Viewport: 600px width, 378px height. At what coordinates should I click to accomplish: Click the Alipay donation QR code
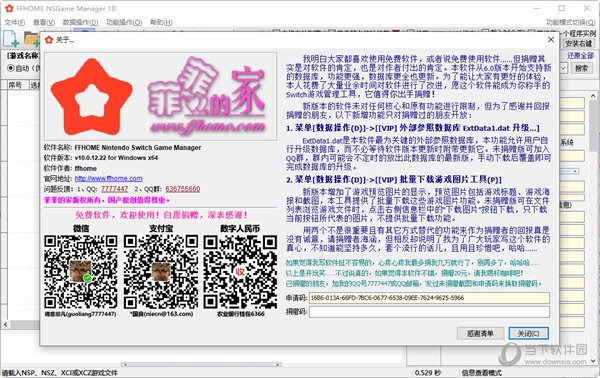(x=161, y=272)
